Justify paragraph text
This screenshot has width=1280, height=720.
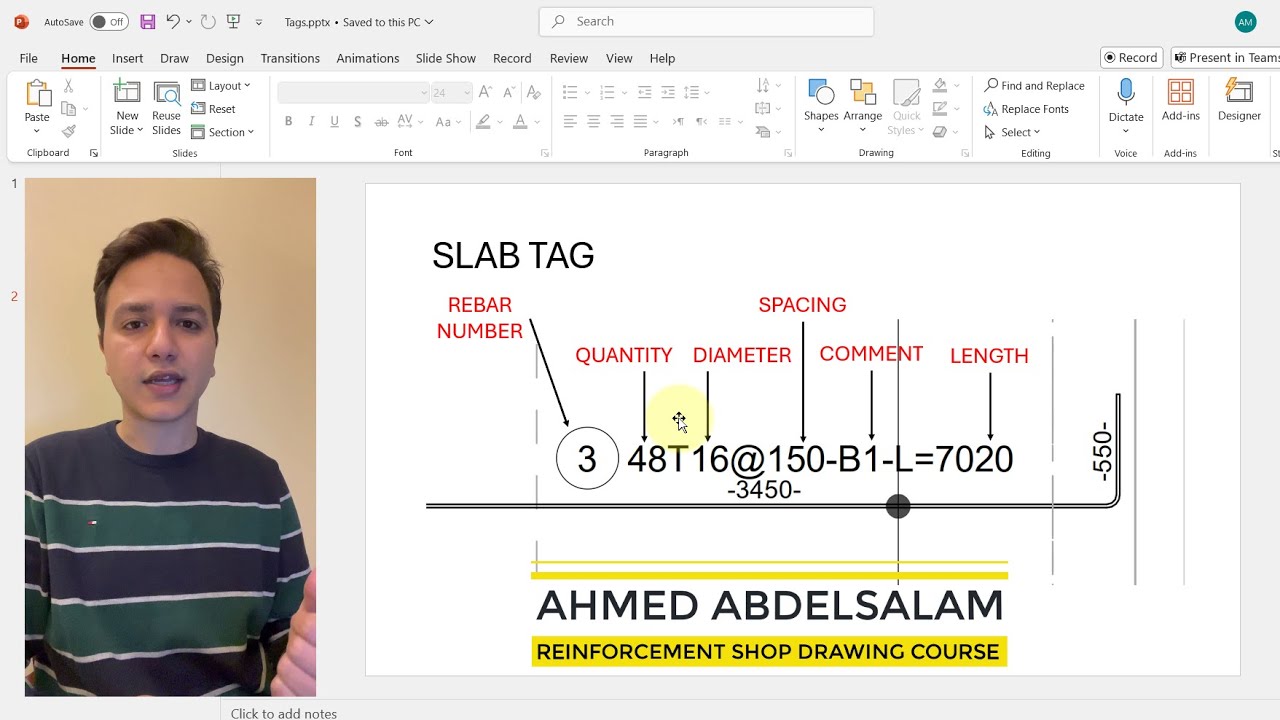point(640,122)
